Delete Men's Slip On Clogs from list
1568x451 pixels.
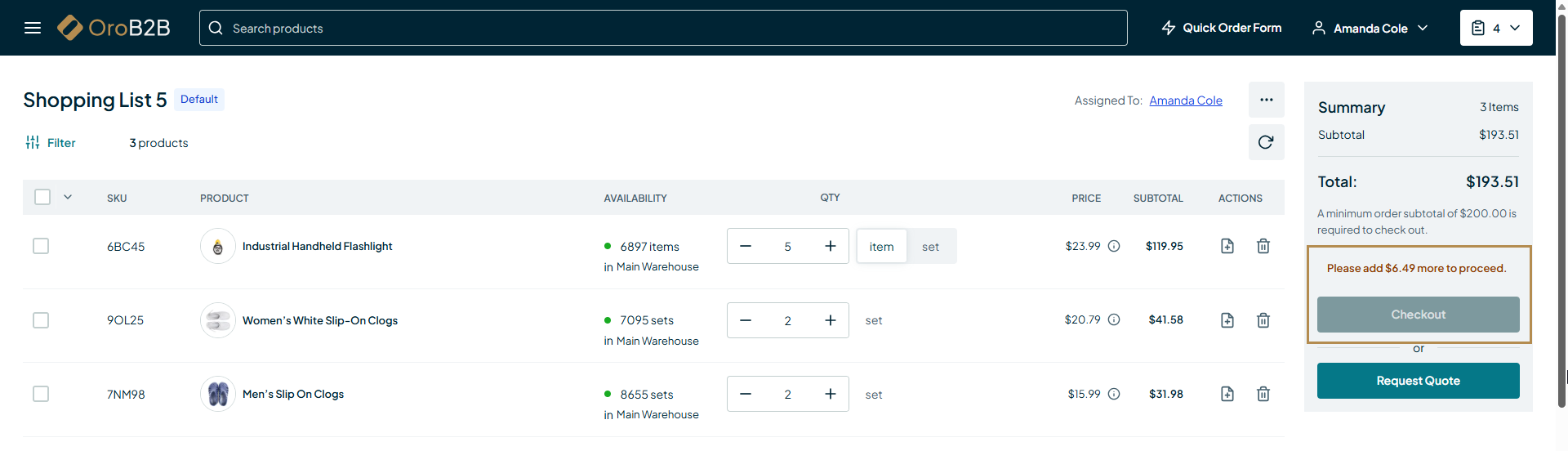click(1263, 394)
